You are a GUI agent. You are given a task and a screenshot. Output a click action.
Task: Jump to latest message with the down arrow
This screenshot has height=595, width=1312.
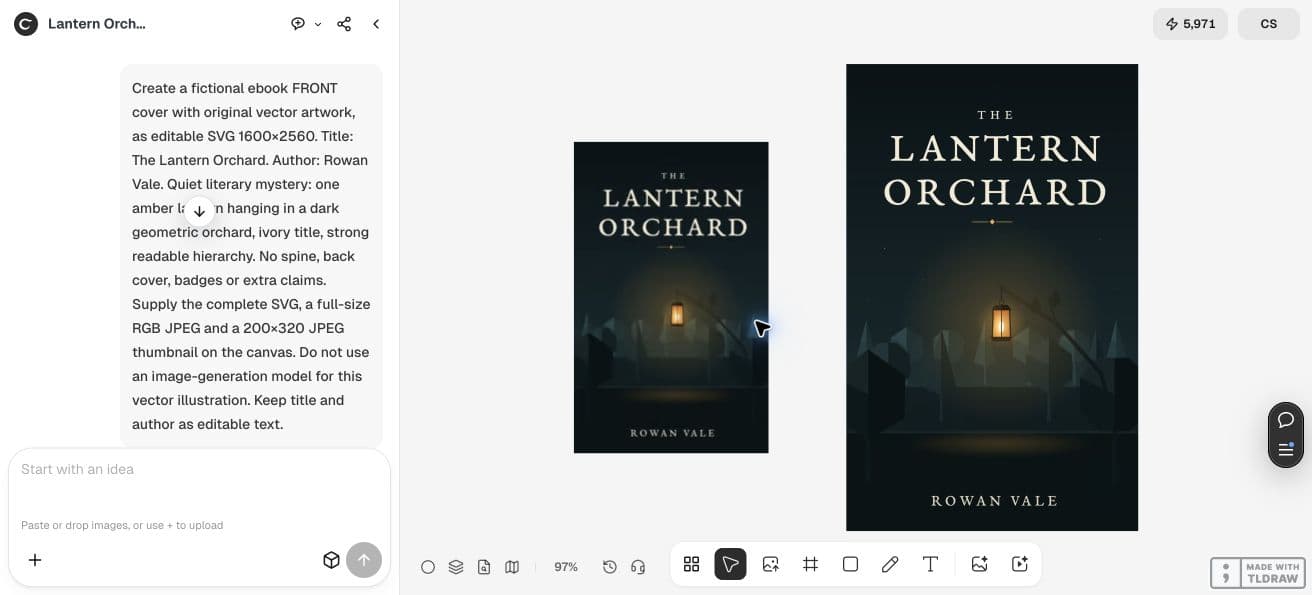click(x=199, y=211)
